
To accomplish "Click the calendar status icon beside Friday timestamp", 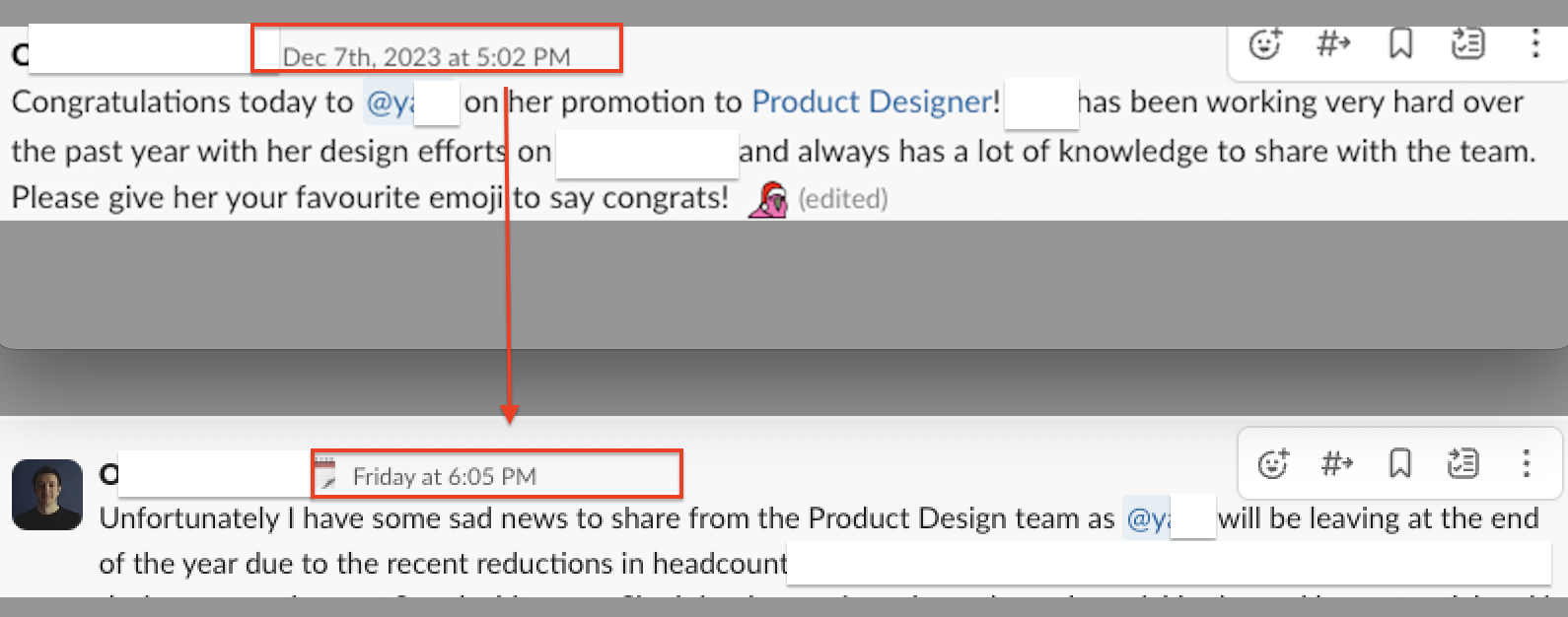I will click(x=325, y=475).
